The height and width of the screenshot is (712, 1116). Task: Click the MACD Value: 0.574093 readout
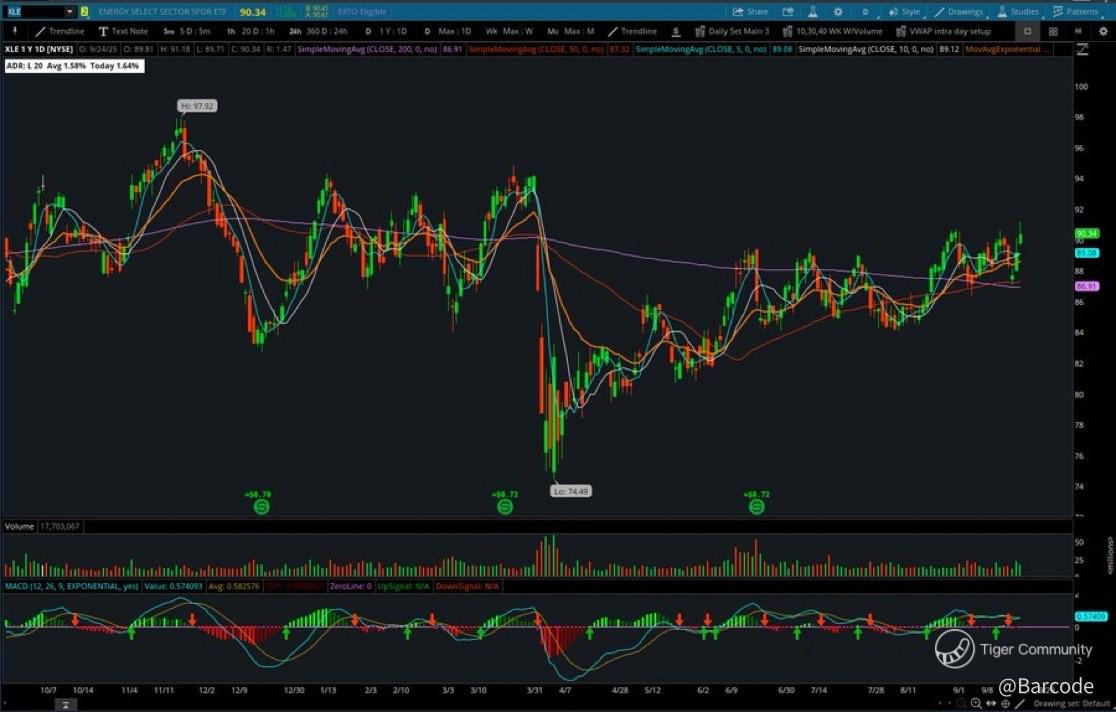pyautogui.click(x=173, y=587)
